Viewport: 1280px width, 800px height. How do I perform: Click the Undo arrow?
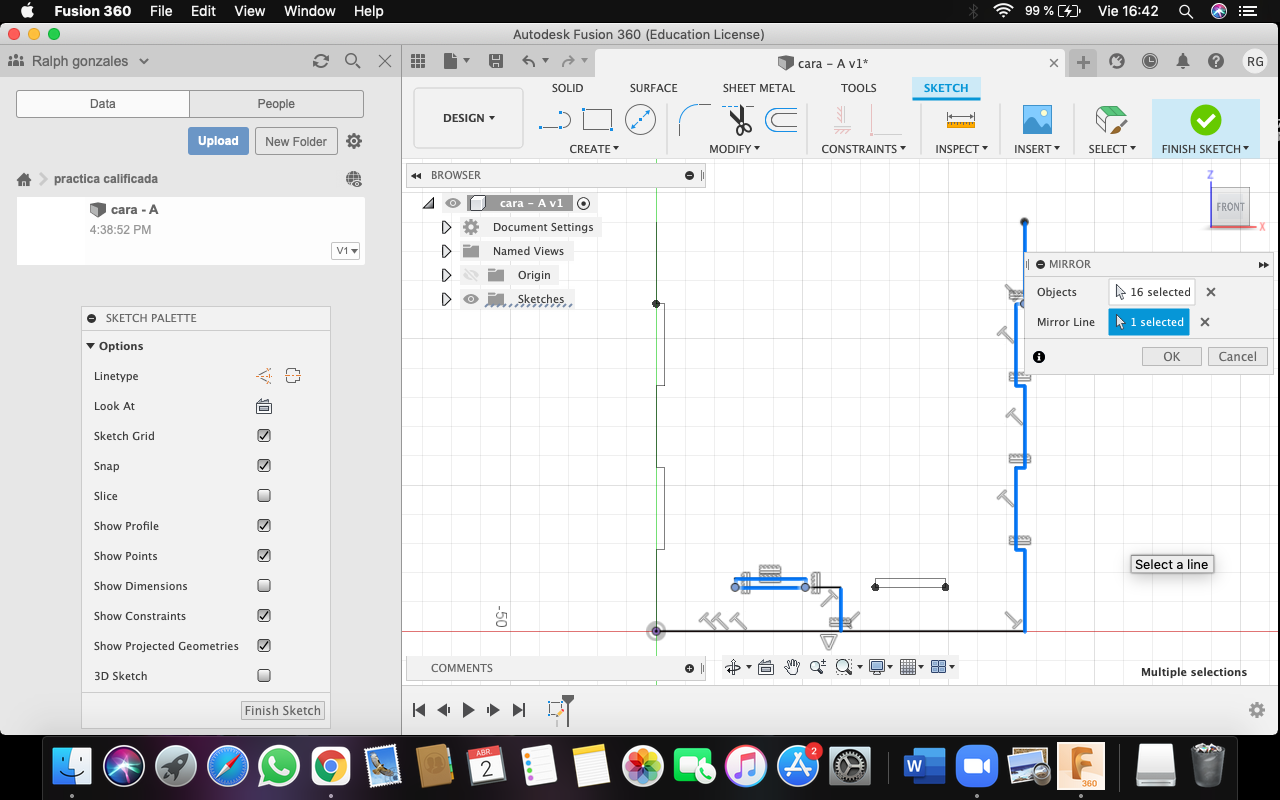(529, 61)
